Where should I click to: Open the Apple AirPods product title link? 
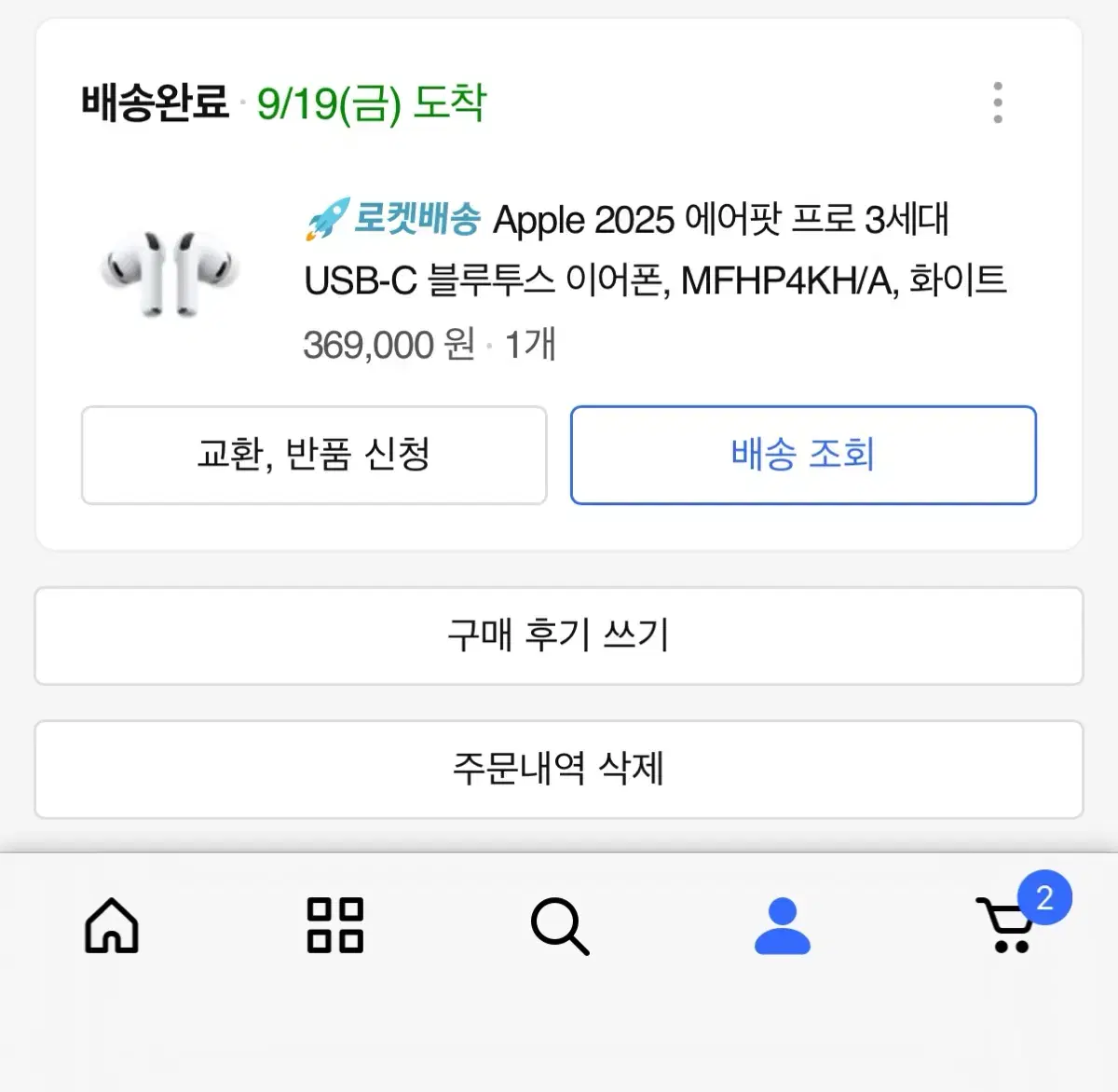(652, 249)
